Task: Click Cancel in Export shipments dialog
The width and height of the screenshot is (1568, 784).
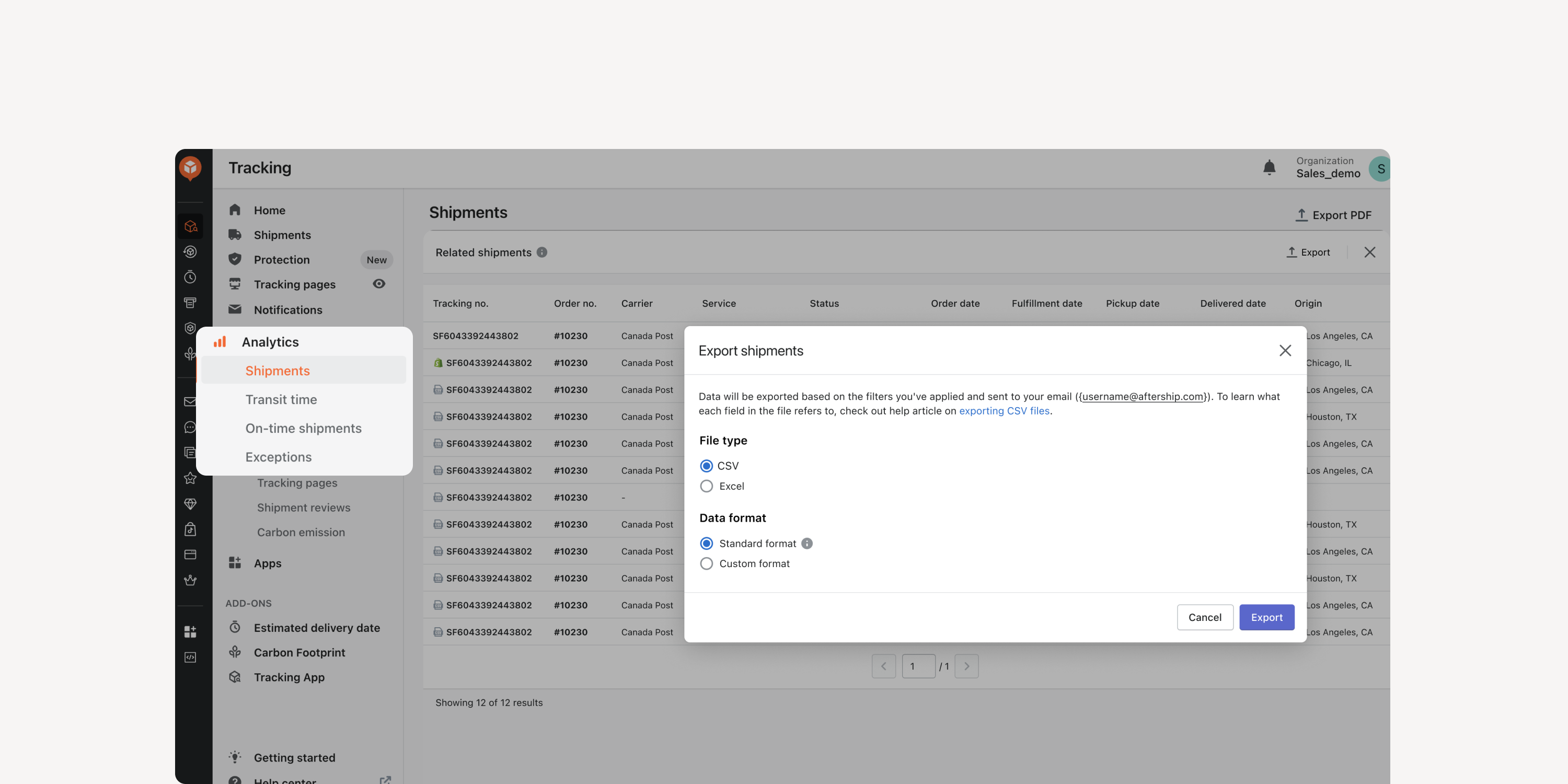Action: click(x=1205, y=617)
